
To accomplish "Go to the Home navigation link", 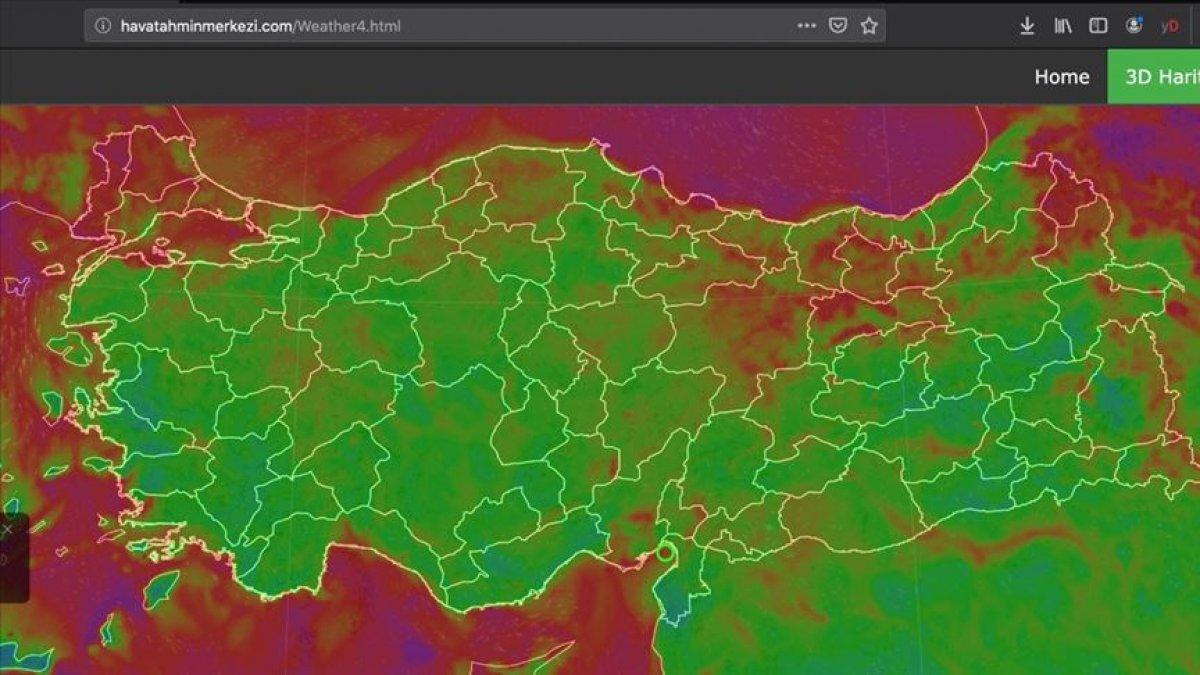I will 1061,77.
